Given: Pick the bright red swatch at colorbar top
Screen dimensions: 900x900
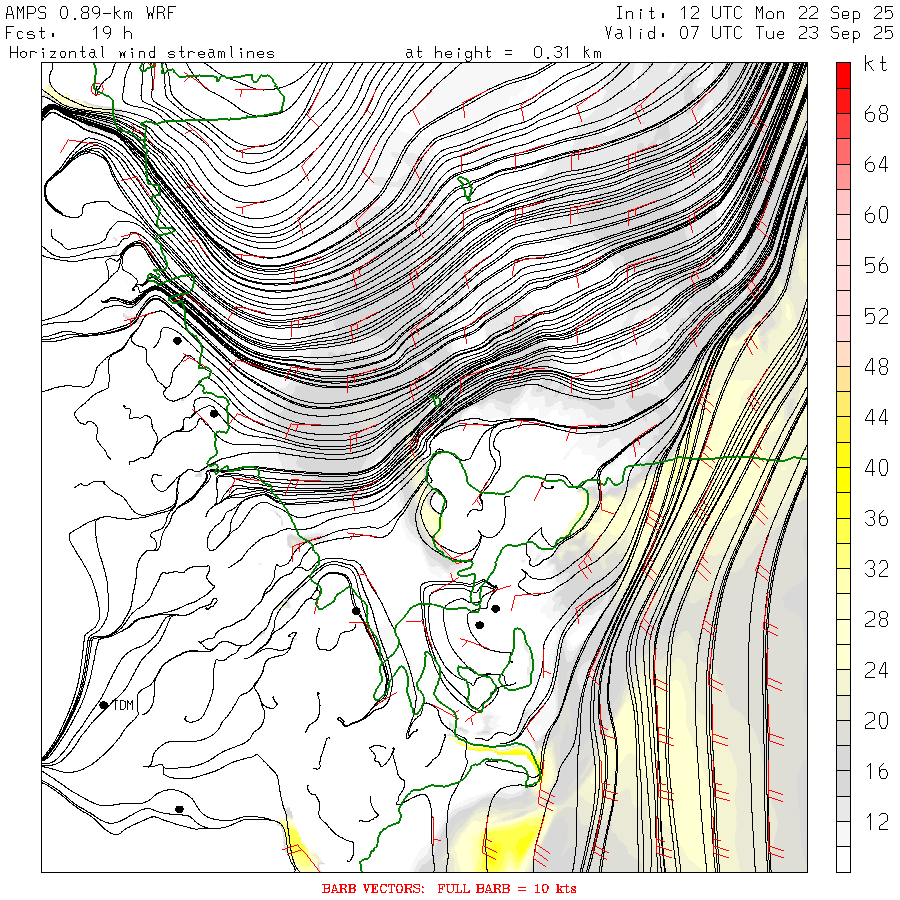Looking at the screenshot, I should coord(843,73).
